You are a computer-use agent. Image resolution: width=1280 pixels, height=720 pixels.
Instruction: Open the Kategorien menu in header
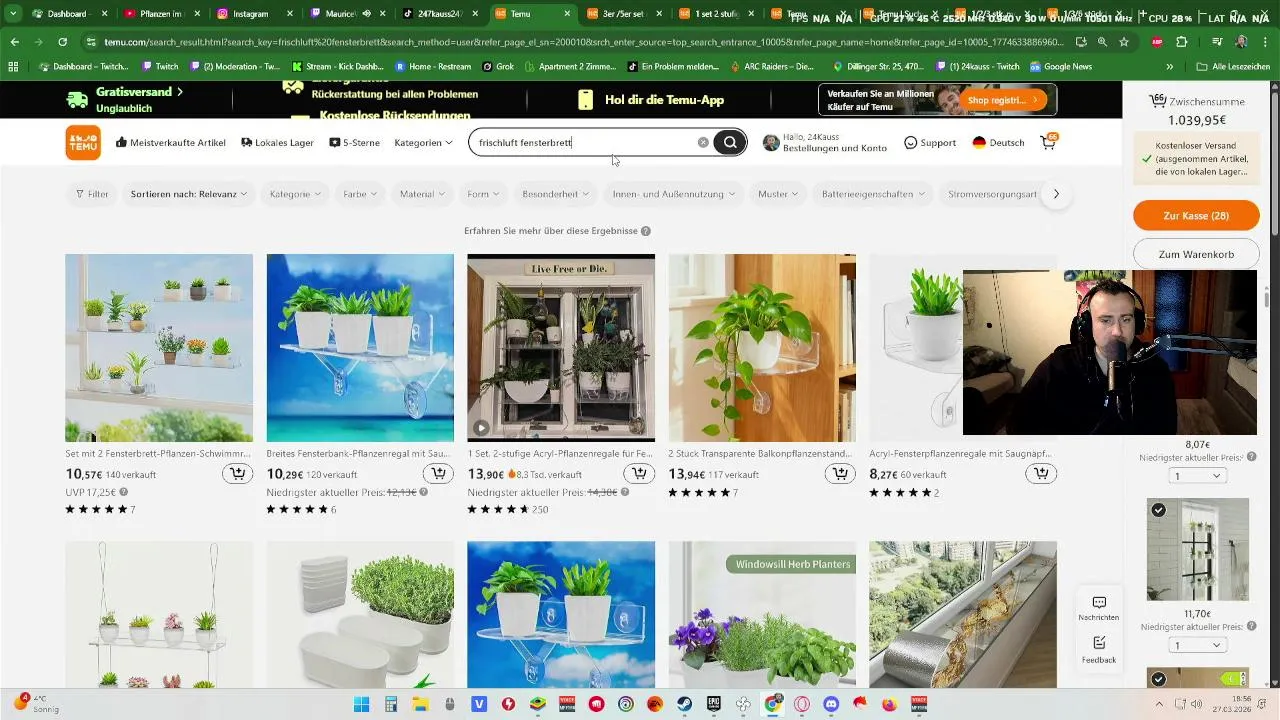coord(423,142)
